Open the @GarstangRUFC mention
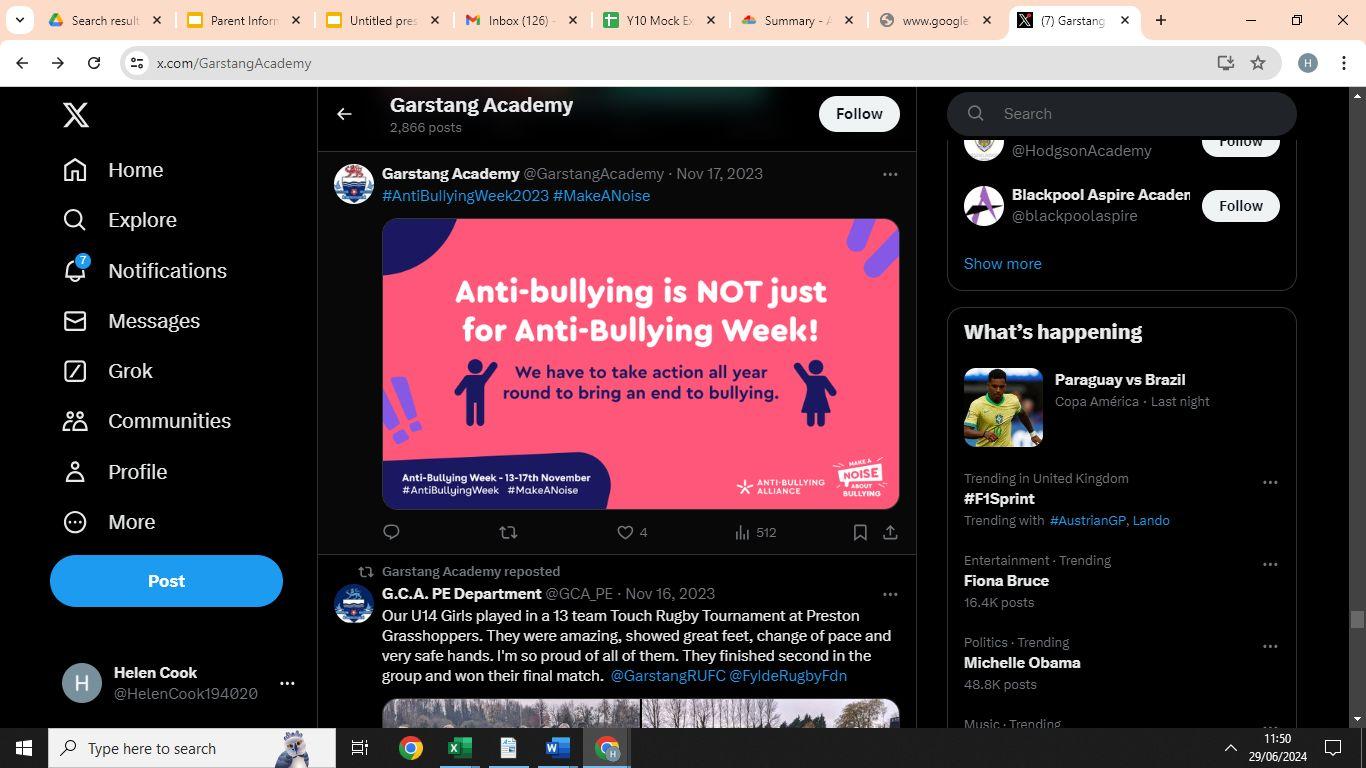 (668, 676)
